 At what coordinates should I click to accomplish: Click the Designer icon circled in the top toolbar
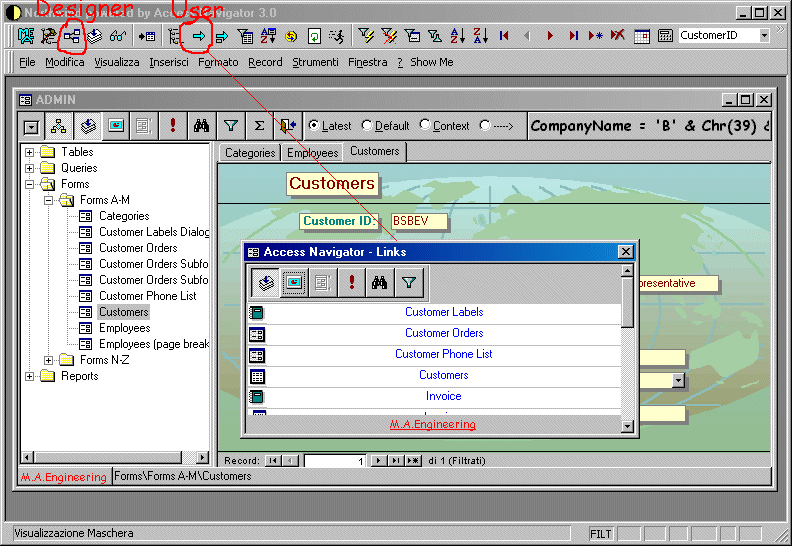[72, 36]
